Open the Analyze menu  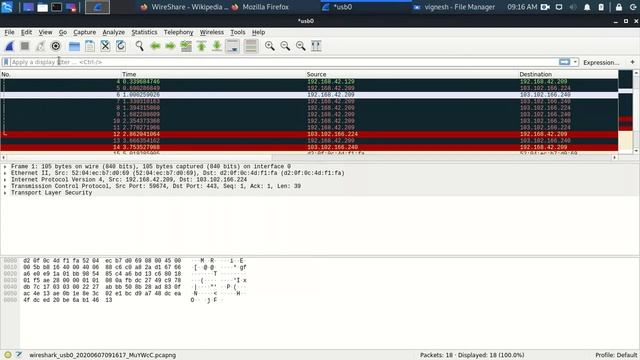(113, 32)
